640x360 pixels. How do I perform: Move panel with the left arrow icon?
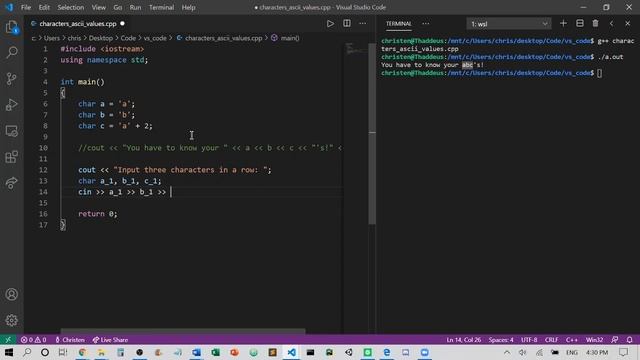tap(611, 24)
